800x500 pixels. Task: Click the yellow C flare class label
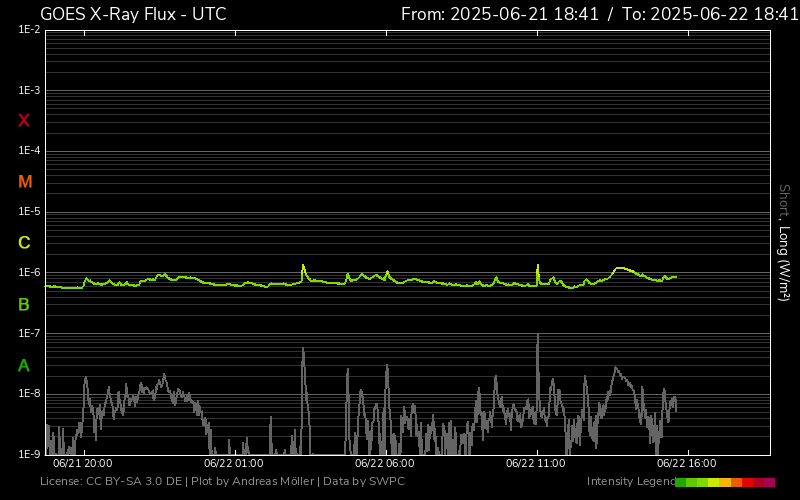click(24, 243)
